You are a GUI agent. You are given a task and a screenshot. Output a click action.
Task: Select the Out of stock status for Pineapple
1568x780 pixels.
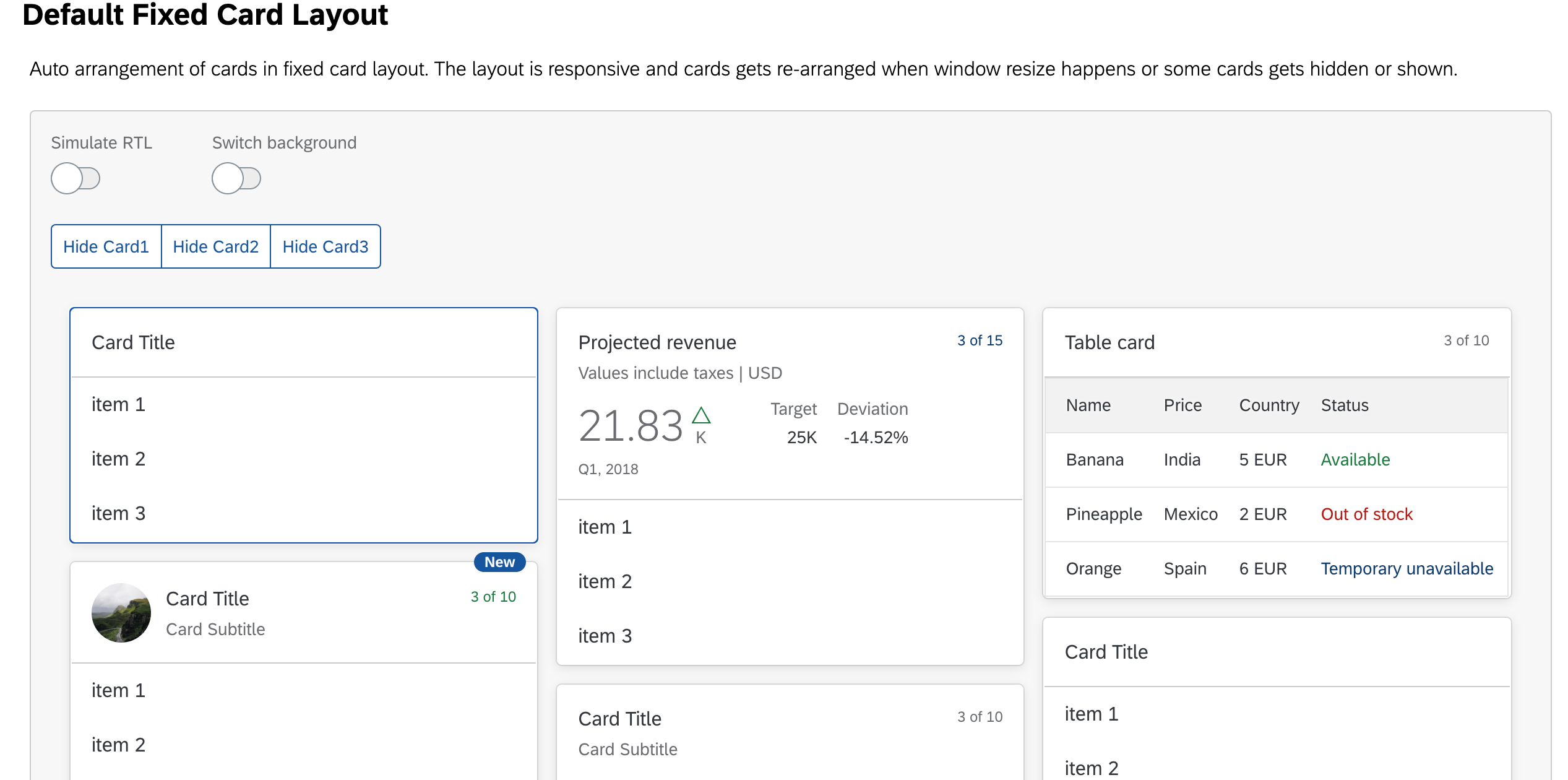pos(1366,514)
